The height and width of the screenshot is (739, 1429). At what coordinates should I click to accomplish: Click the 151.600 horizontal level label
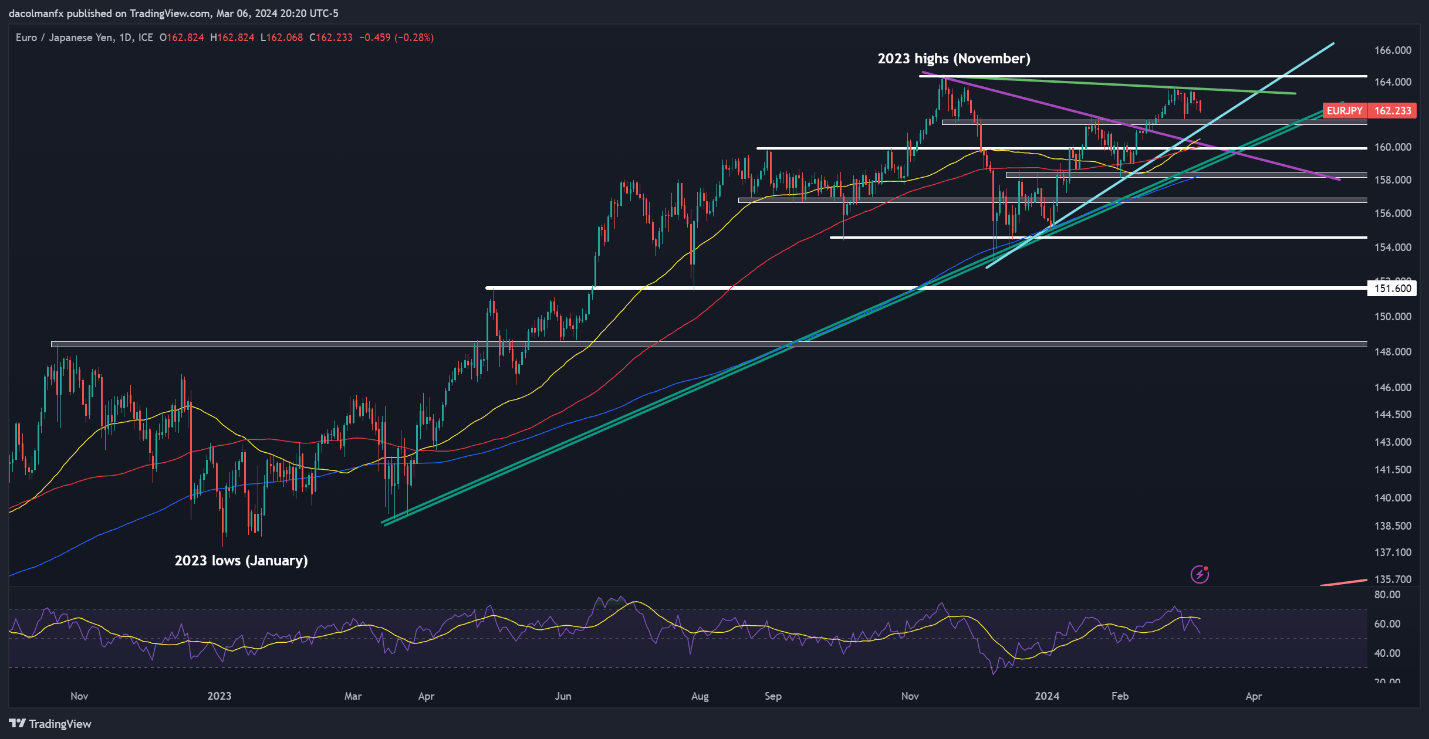(x=1393, y=288)
